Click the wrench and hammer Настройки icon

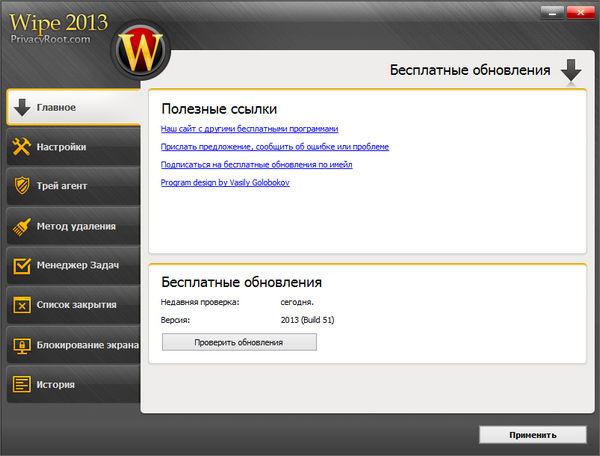click(21, 147)
